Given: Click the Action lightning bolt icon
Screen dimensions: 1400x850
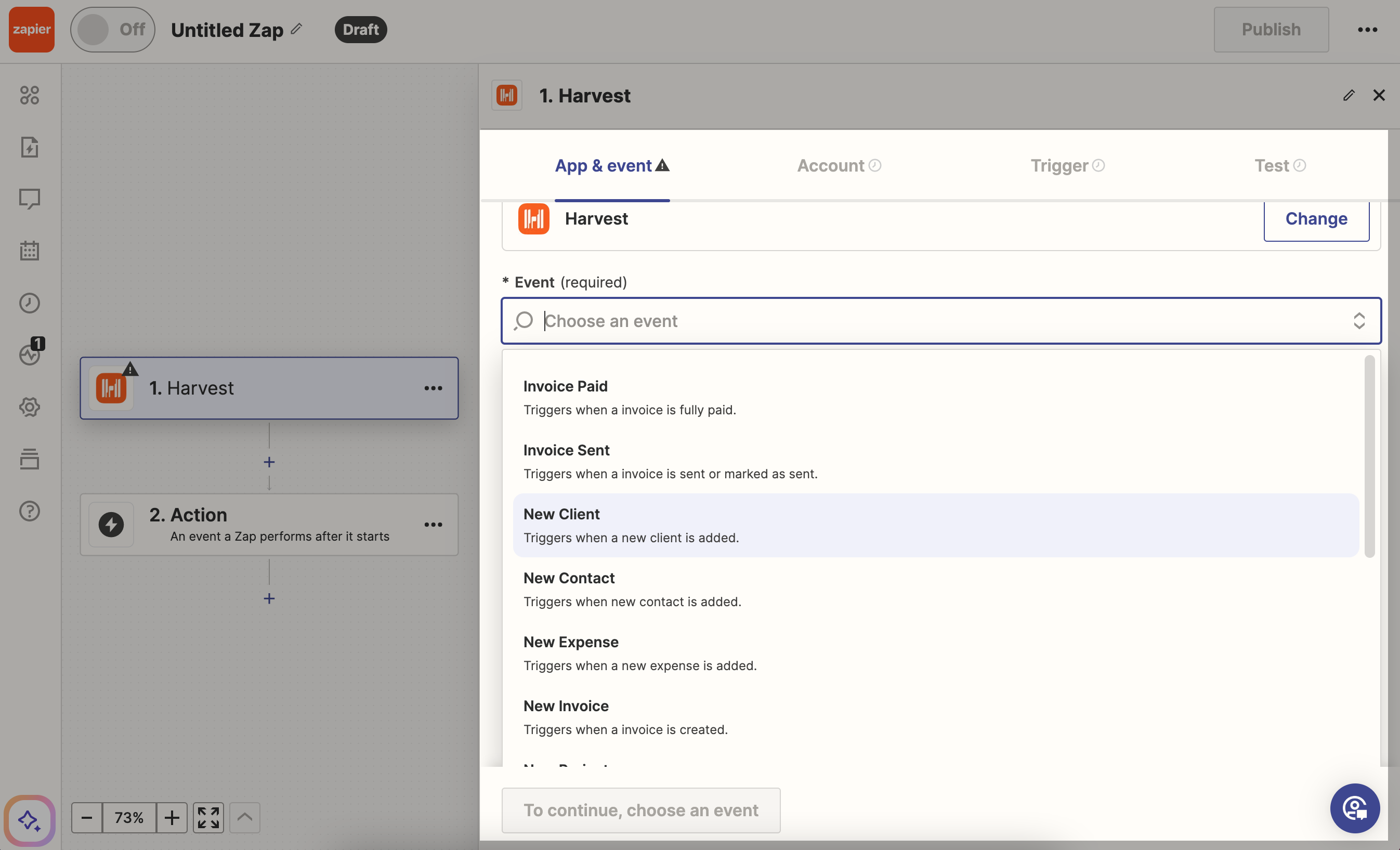Looking at the screenshot, I should [111, 525].
